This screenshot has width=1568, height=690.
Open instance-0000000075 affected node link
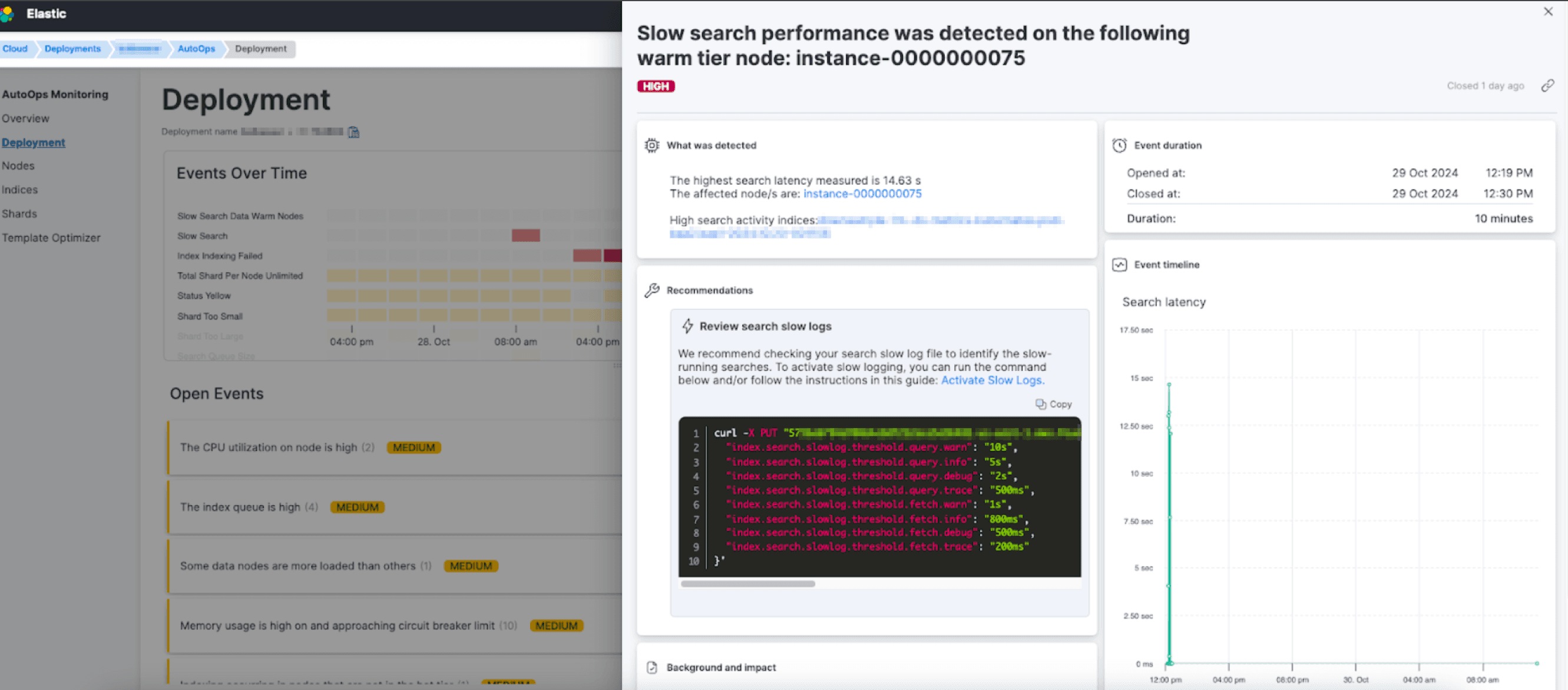tap(862, 194)
